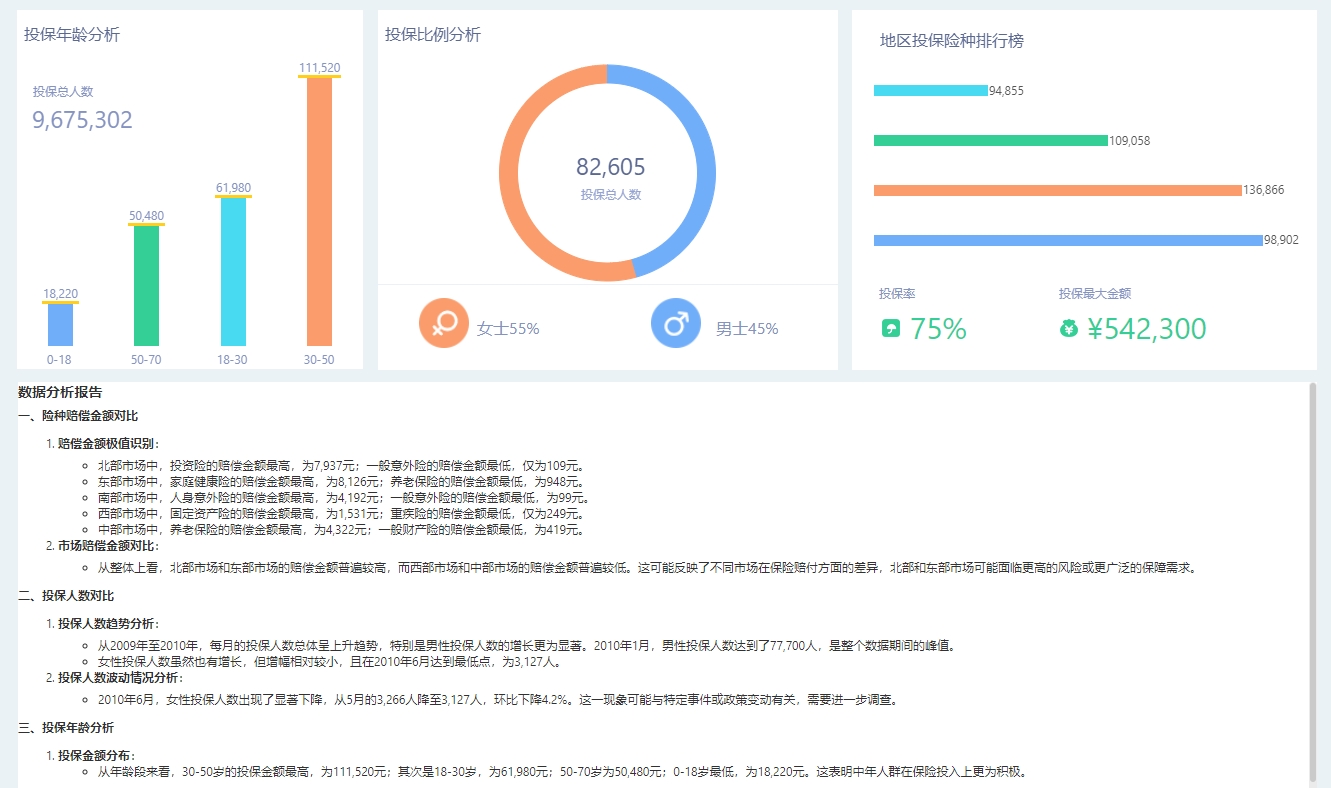Screen dimensions: 1331x788
Task: Click the 北部市场中 bullet line
Action: (x=340, y=466)
